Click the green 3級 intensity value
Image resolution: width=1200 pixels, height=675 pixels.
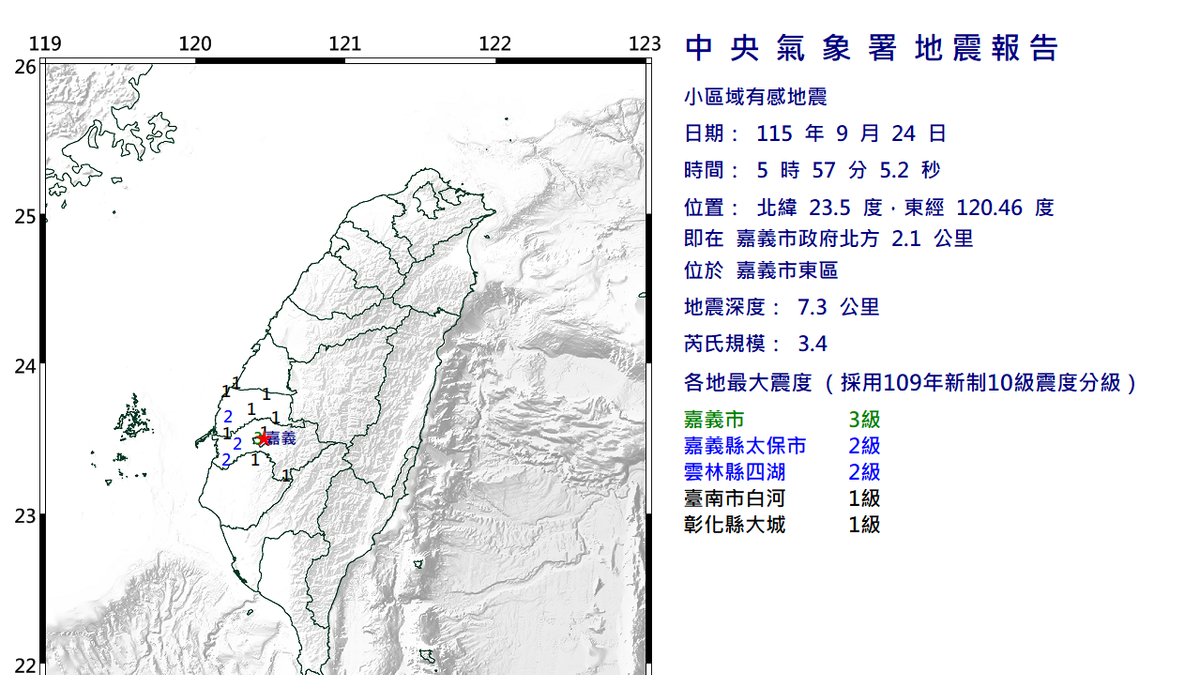point(864,420)
